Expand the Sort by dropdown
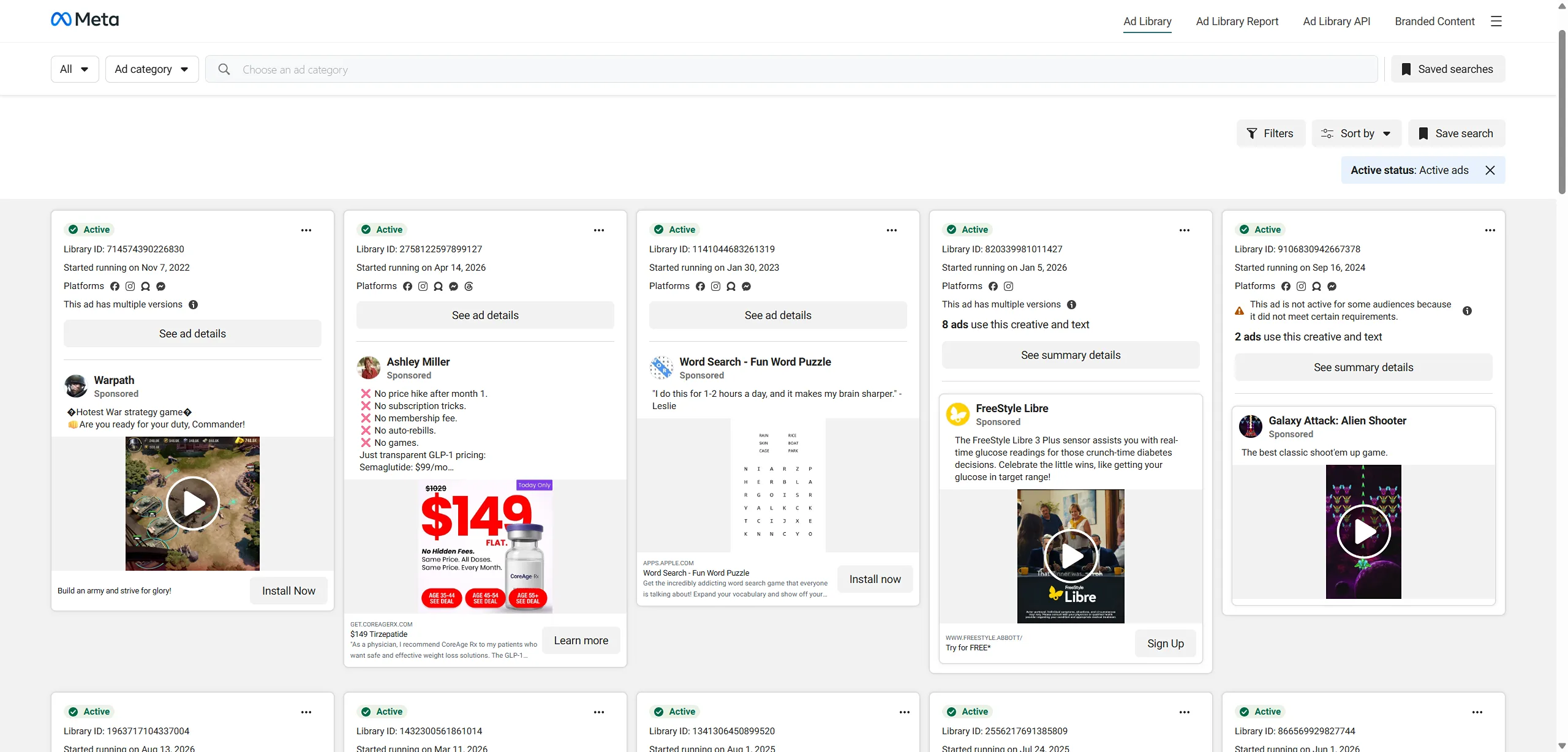 1356,133
